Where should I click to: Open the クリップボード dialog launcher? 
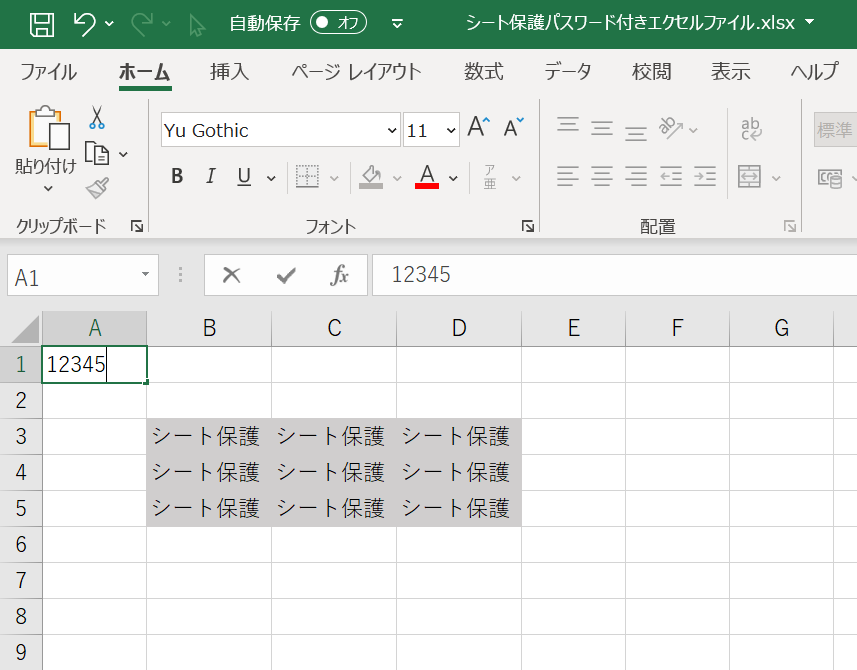coord(137,226)
